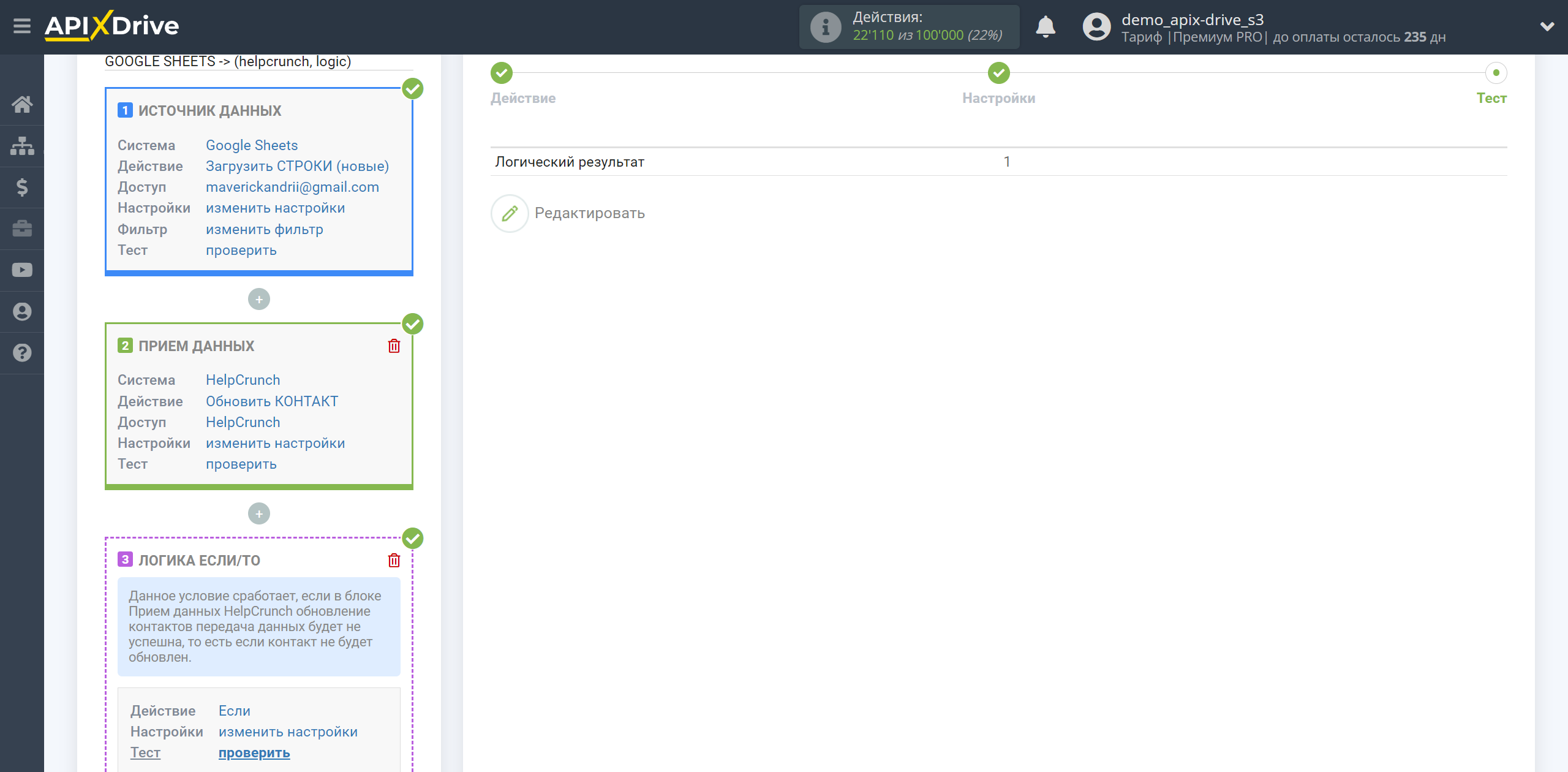Expand the account dropdown in top right

(x=1549, y=26)
